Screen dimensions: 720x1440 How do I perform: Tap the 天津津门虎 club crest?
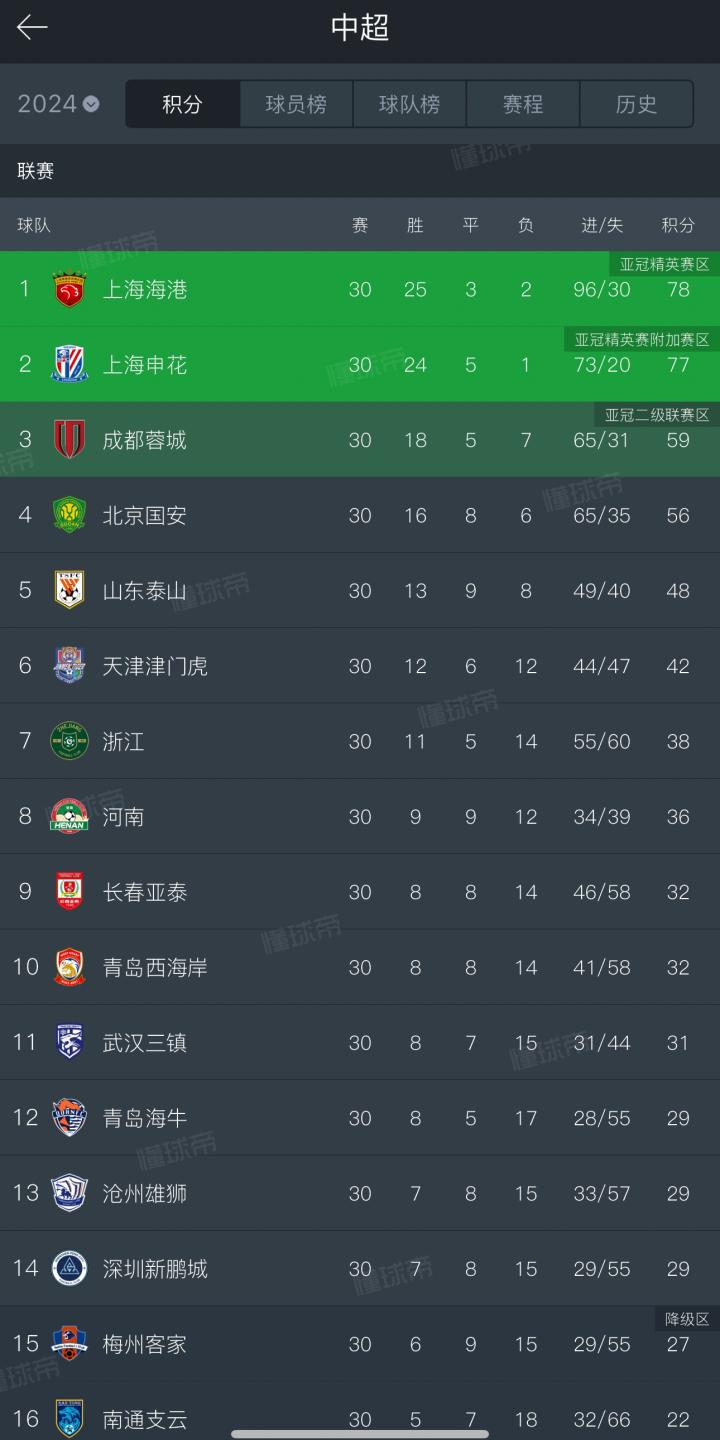pos(69,666)
